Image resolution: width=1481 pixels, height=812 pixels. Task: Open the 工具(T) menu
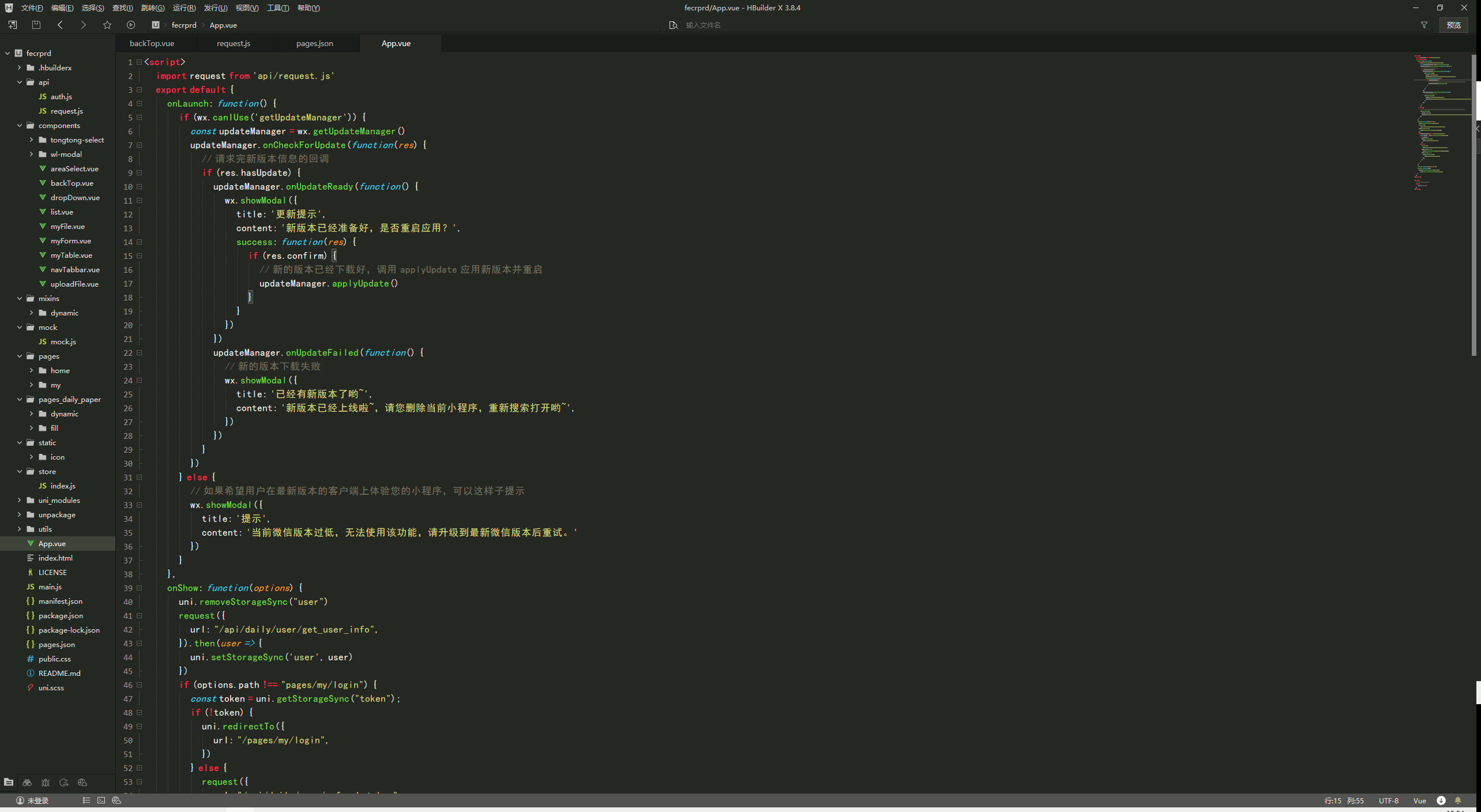[x=277, y=7]
